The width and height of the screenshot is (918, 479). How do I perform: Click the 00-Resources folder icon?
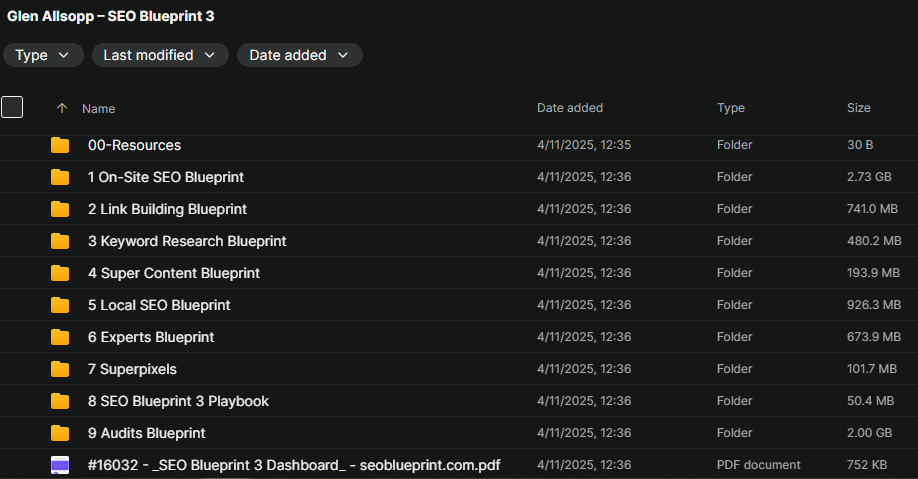pos(60,145)
